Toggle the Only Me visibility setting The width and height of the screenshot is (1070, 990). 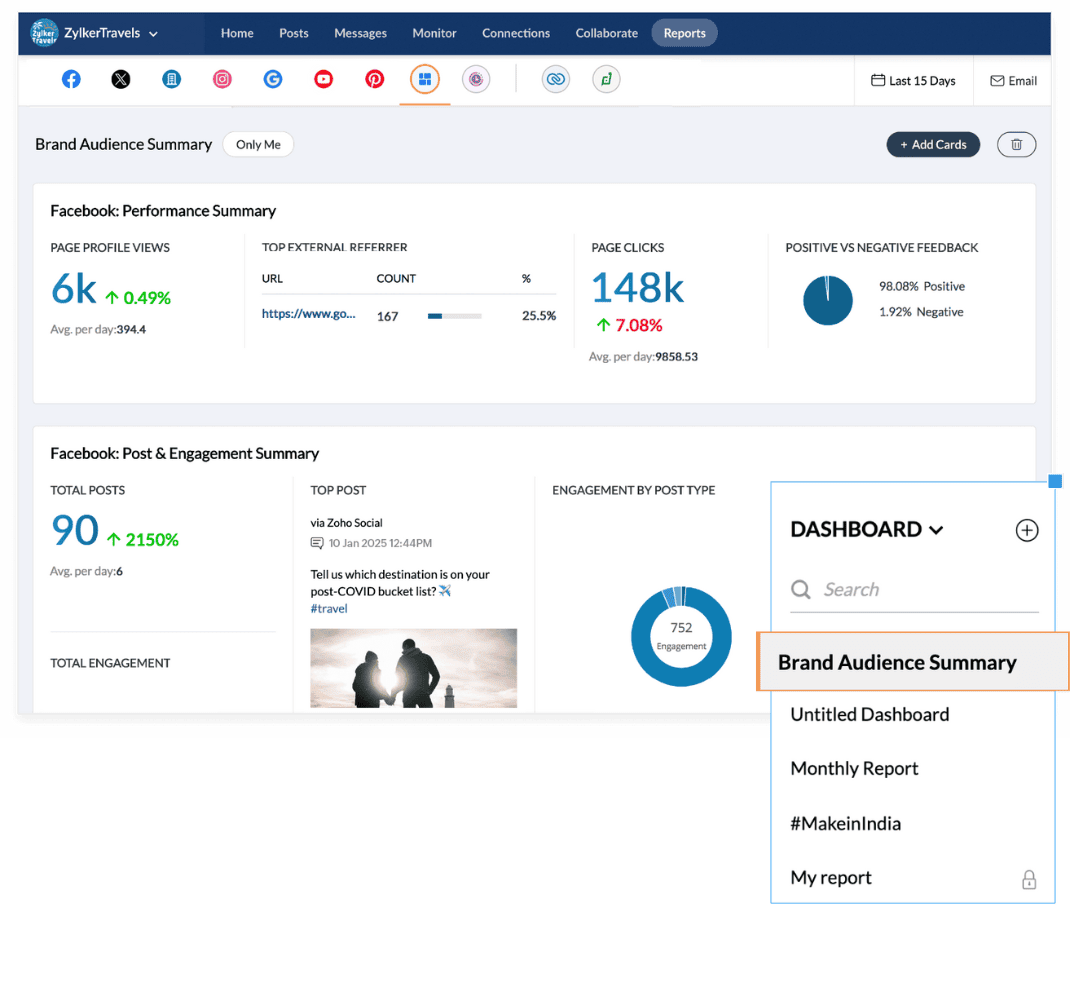pyautogui.click(x=258, y=145)
